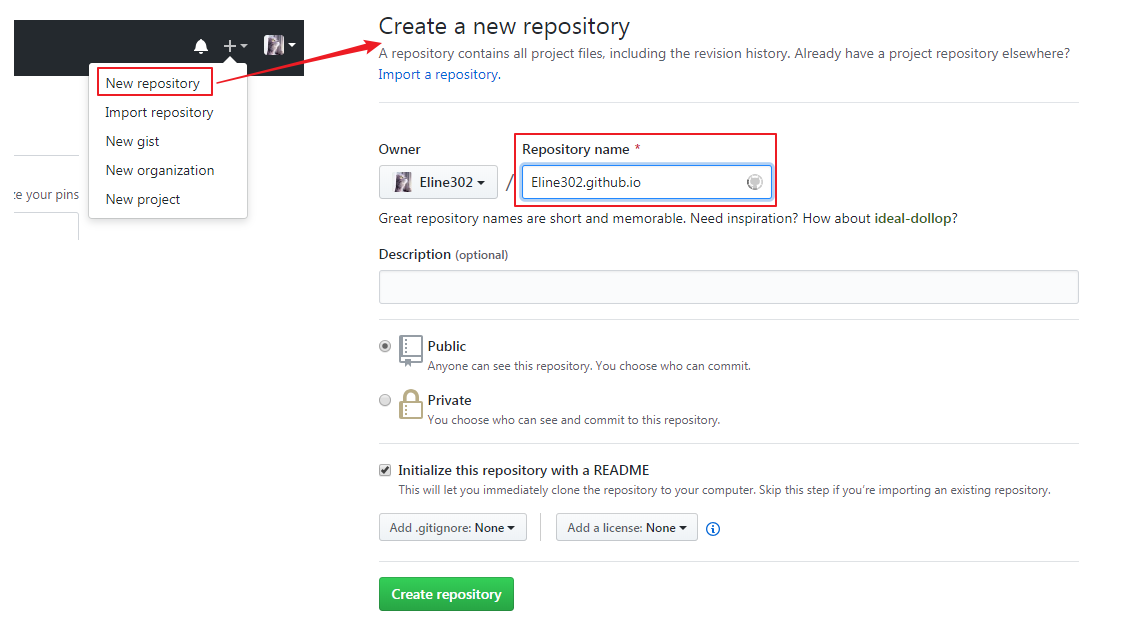1146x628 pixels.
Task: Click text 'Anyone can see this repository'
Action: pyautogui.click(x=510, y=366)
